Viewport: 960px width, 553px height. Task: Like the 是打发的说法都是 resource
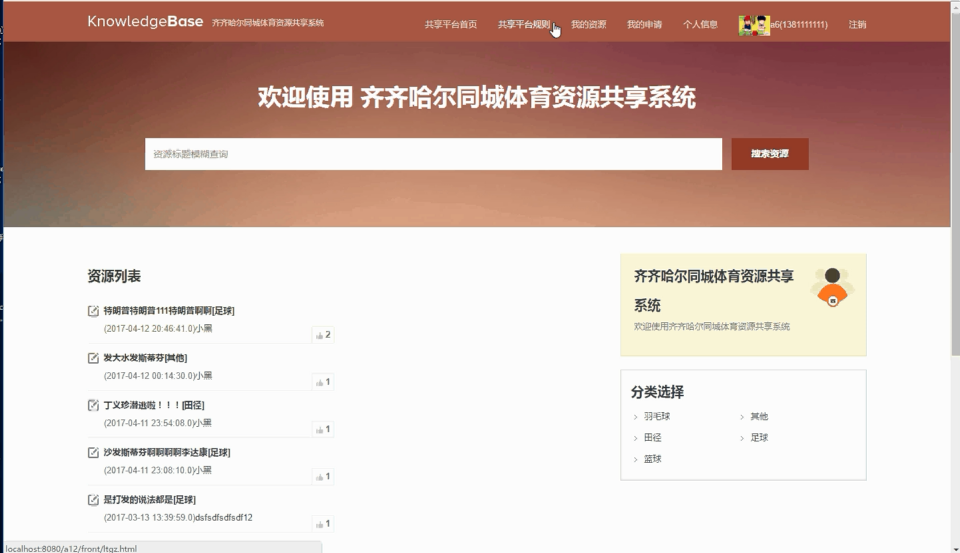(x=323, y=524)
